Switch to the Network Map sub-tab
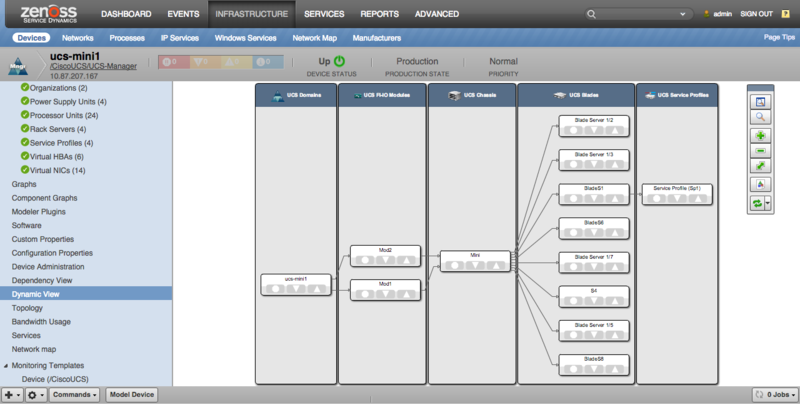 (314, 38)
